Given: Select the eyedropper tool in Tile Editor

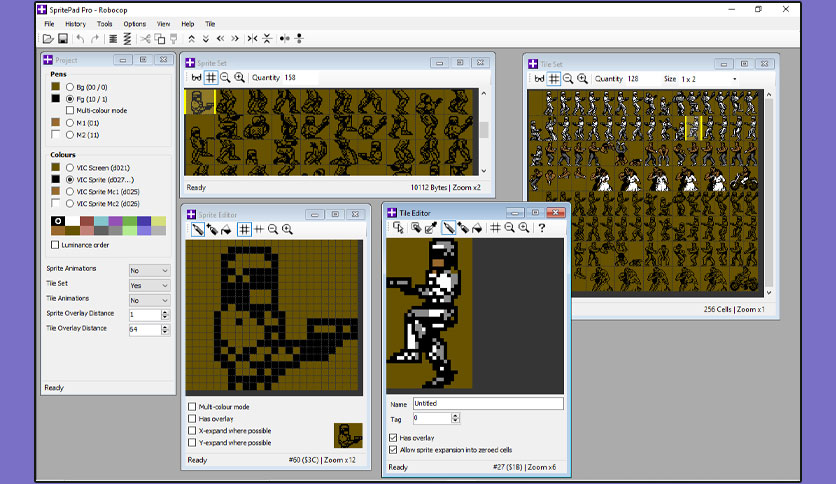Looking at the screenshot, I should (x=431, y=228).
